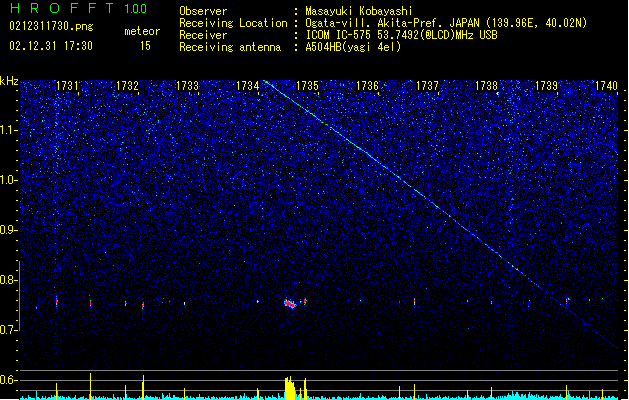629x400 pixels.
Task: Click the large red meteor echo near 1735
Action: point(290,304)
